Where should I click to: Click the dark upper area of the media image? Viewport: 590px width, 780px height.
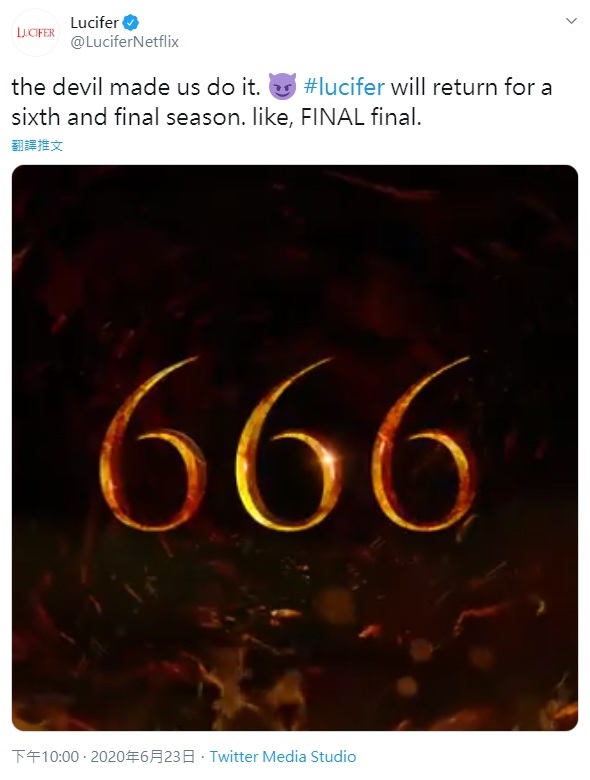(295, 249)
